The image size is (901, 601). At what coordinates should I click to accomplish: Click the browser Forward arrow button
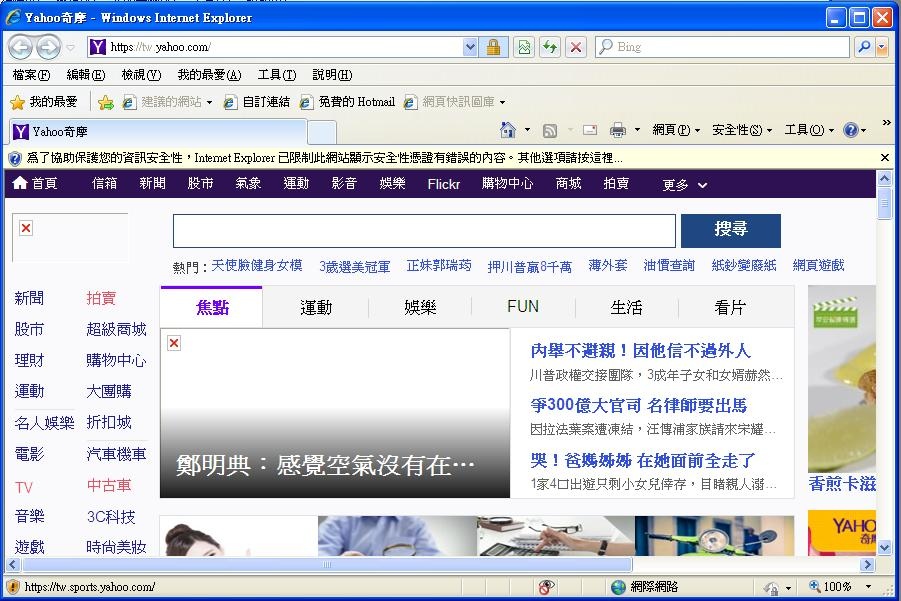[48, 47]
